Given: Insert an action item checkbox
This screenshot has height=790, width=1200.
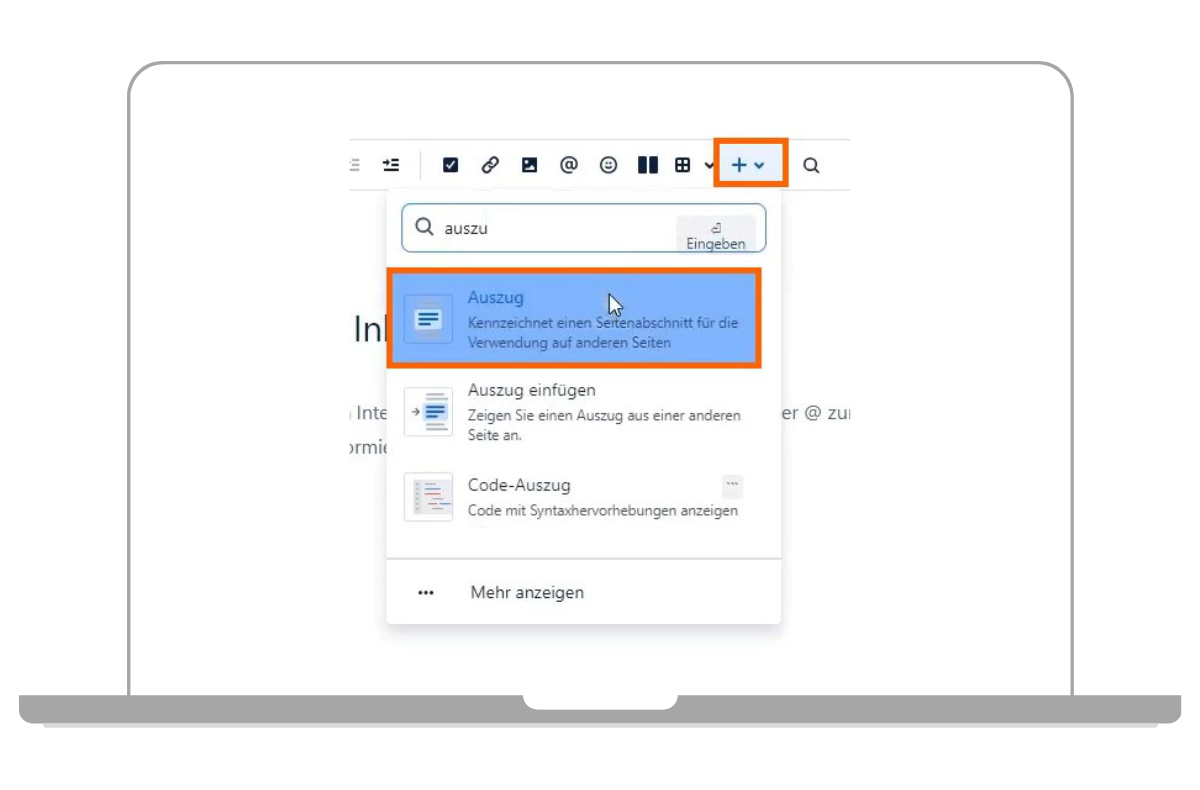Looking at the screenshot, I should (450, 165).
